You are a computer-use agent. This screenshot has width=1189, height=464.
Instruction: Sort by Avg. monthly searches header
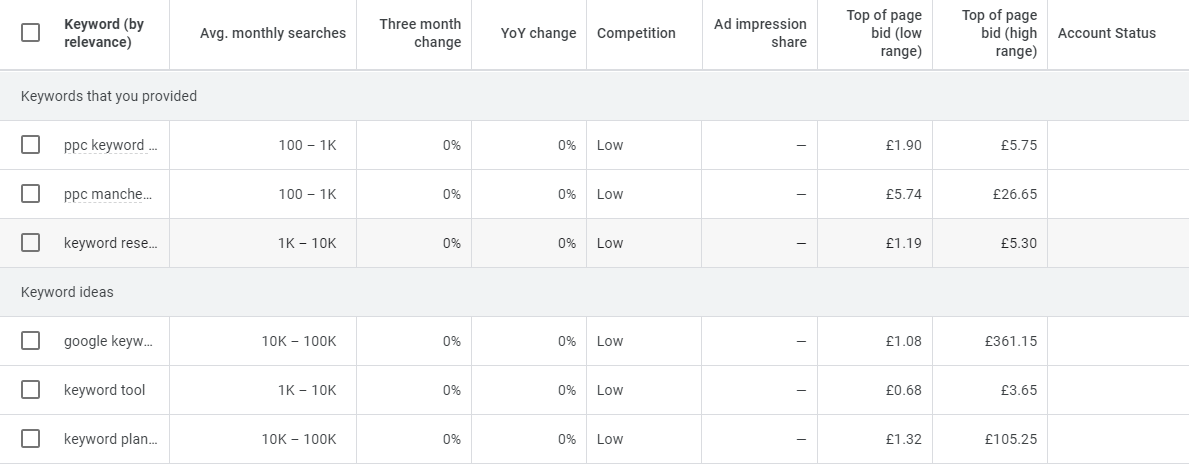point(273,33)
